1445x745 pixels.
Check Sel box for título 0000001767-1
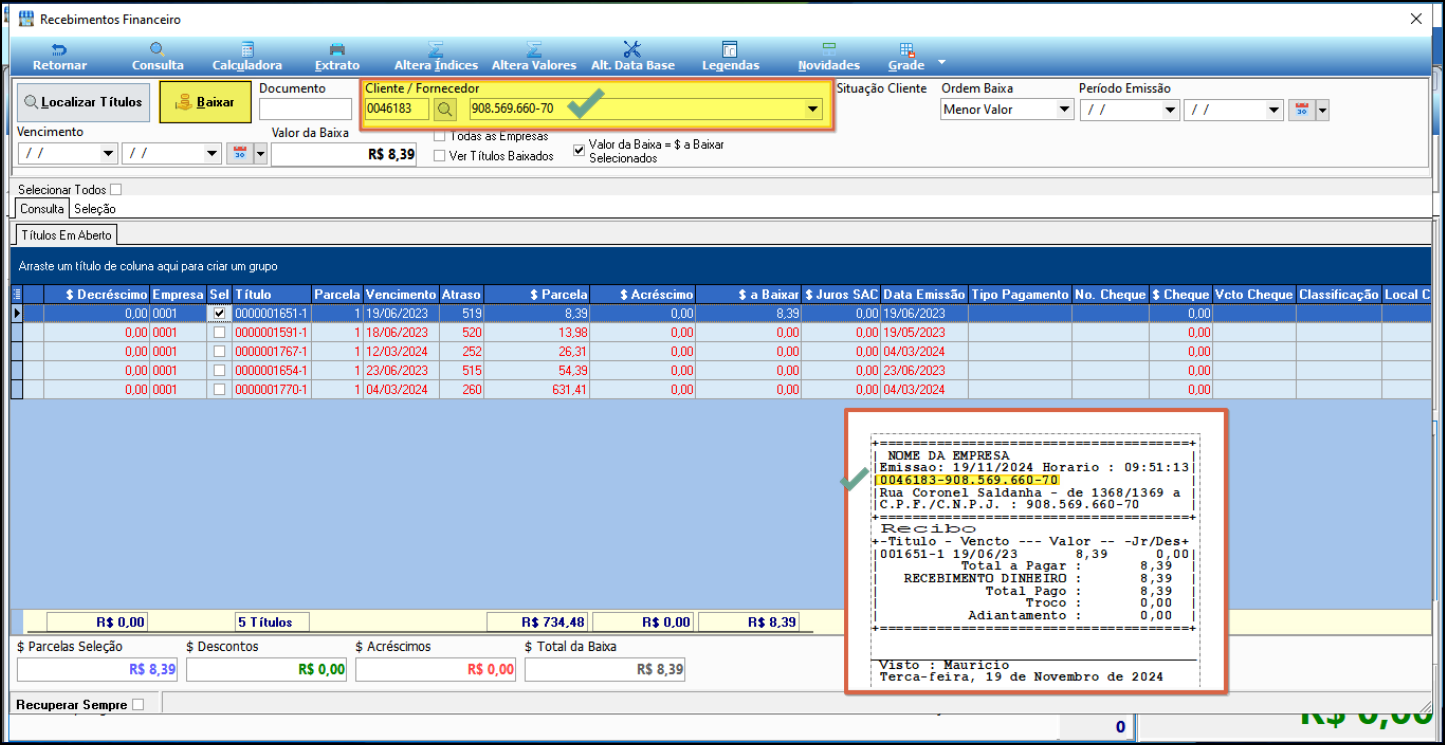click(x=219, y=351)
